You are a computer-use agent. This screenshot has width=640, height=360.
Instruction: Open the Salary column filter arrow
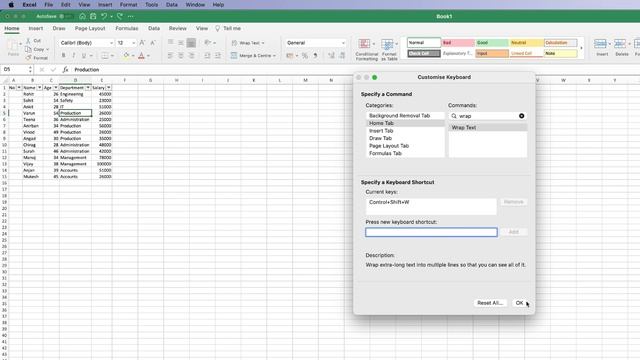[x=109, y=88]
